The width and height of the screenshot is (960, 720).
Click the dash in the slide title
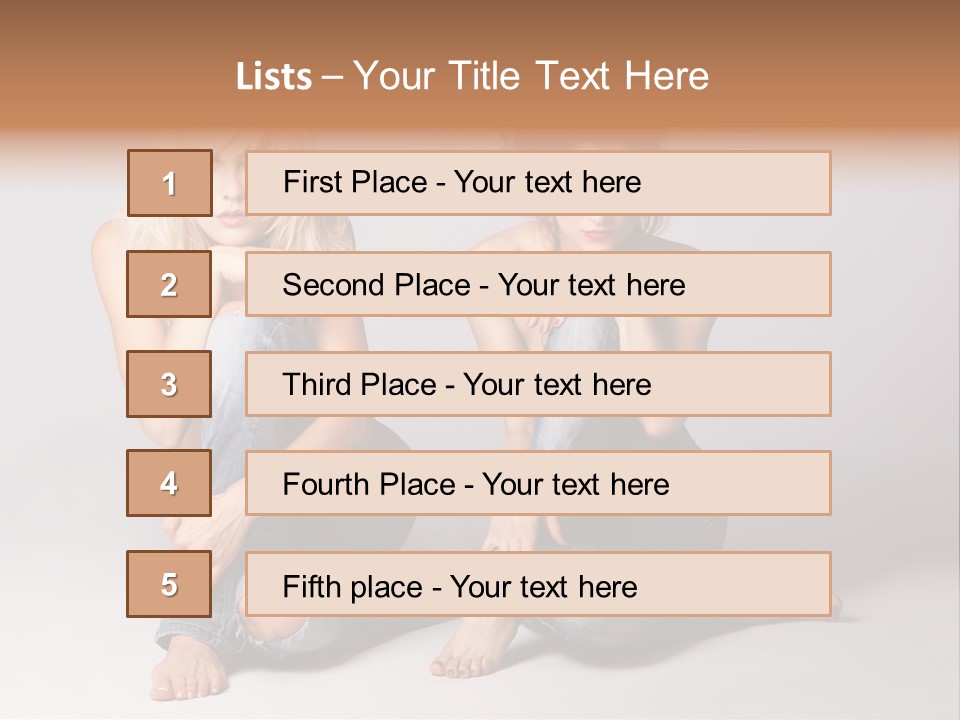tap(332, 77)
